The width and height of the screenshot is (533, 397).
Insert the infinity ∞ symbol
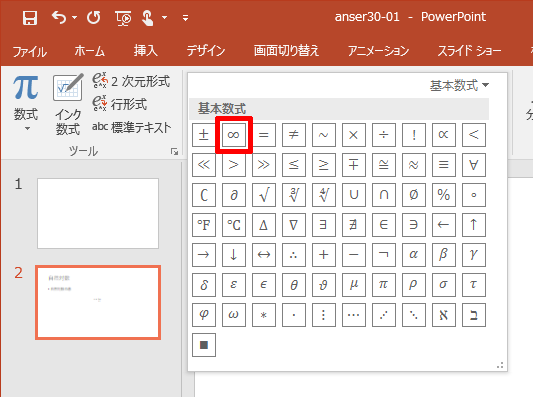pyautogui.click(x=234, y=135)
